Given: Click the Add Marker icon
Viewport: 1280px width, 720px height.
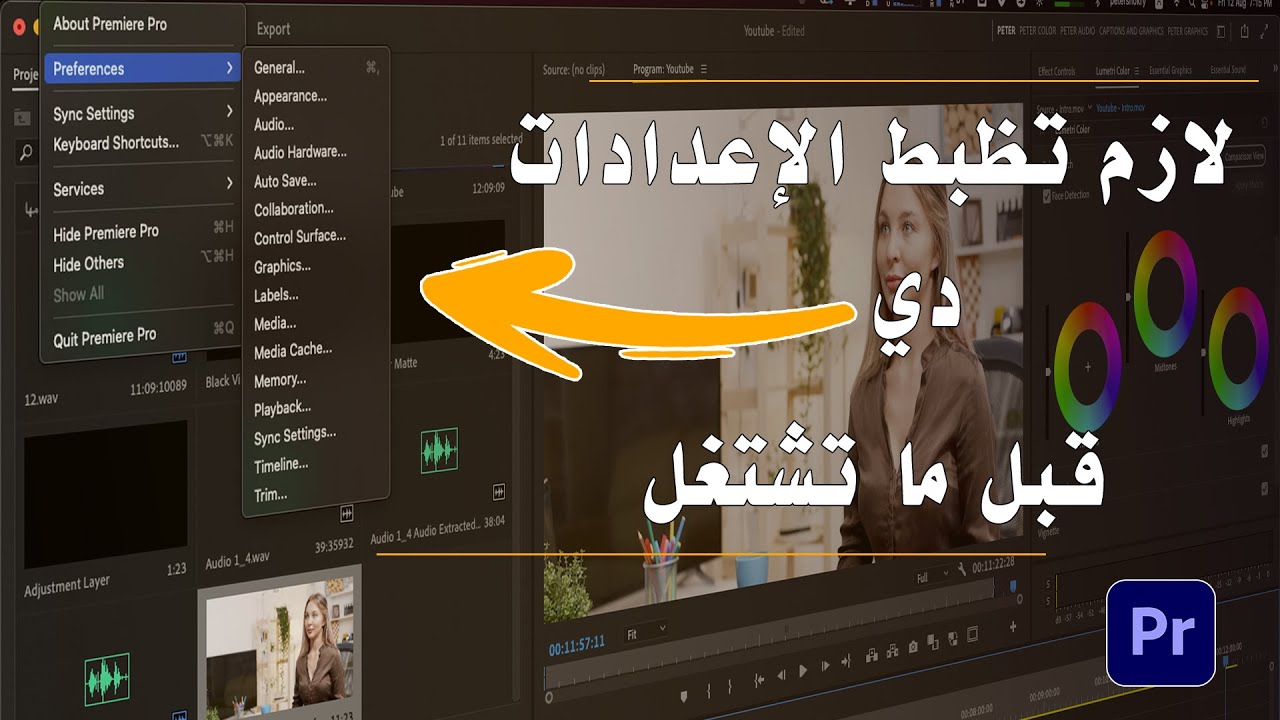Looking at the screenshot, I should [x=684, y=696].
